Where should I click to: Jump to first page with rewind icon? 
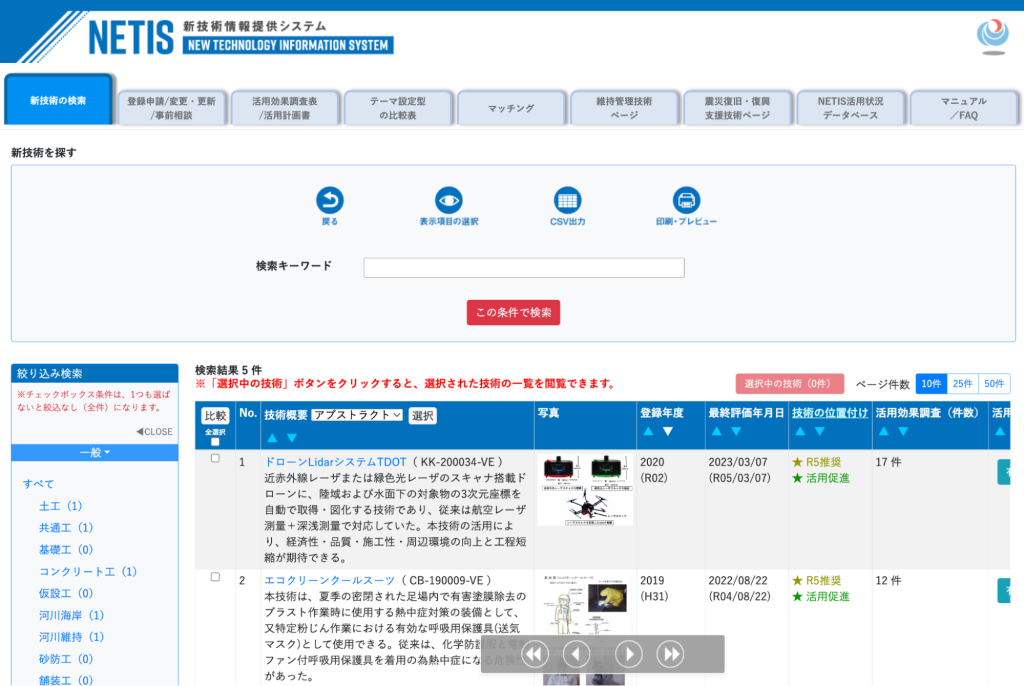point(535,654)
